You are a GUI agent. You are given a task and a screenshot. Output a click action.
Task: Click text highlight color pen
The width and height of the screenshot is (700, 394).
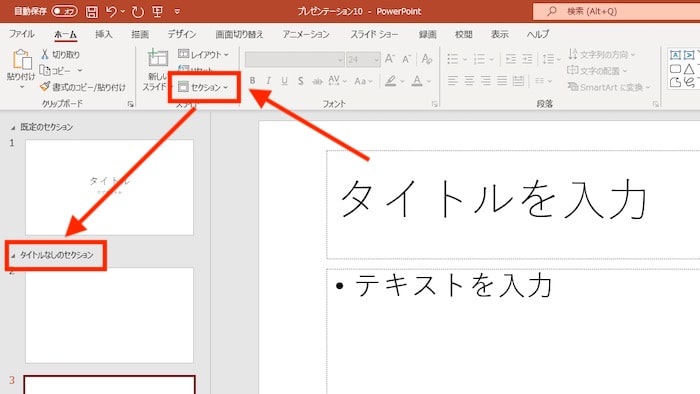point(391,81)
